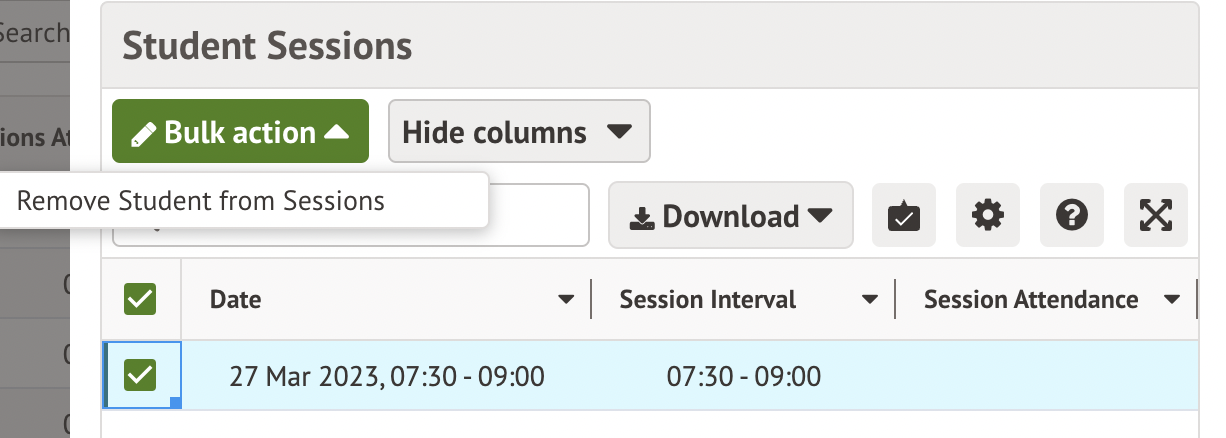Click the download tray icon
1226x438 pixels.
[641, 217]
